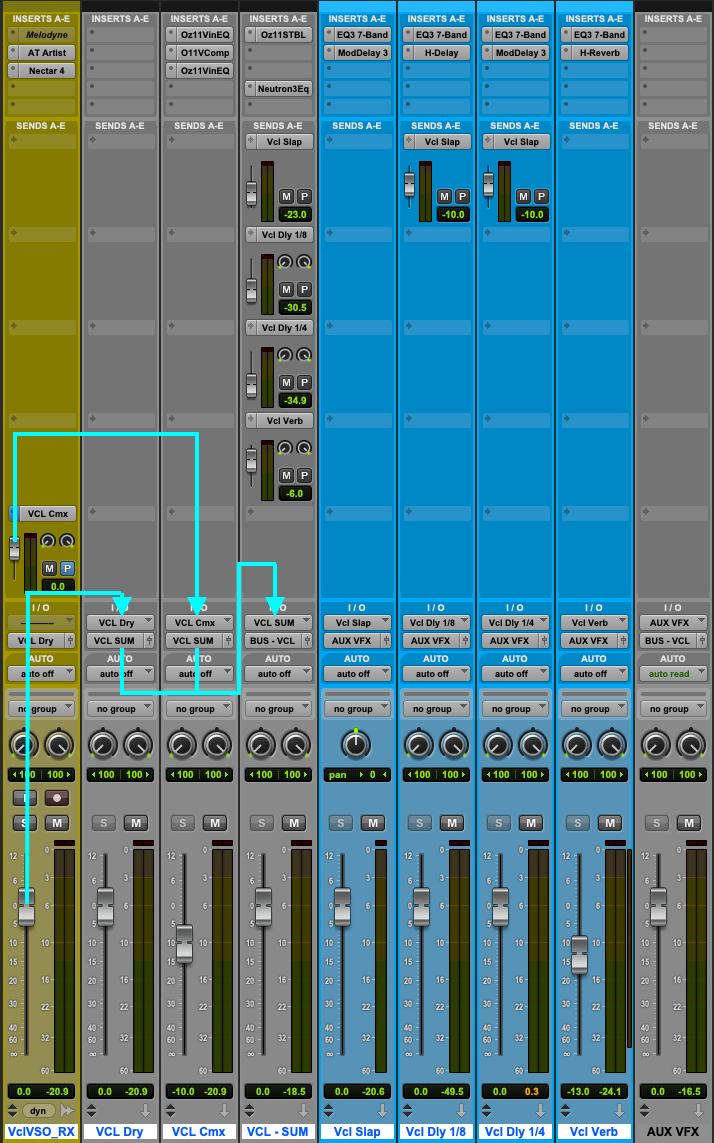
Task: Toggle pre-fader on Vcl Dly 1/8 send
Action: point(304,289)
